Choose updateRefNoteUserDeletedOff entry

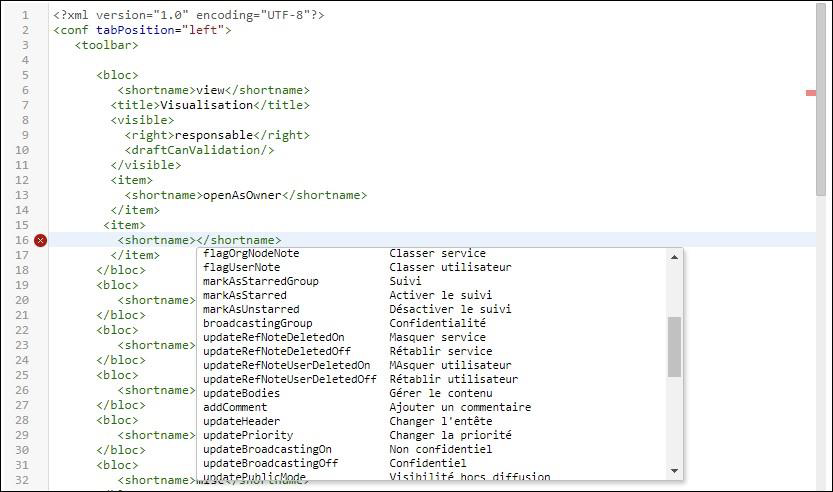click(x=289, y=380)
